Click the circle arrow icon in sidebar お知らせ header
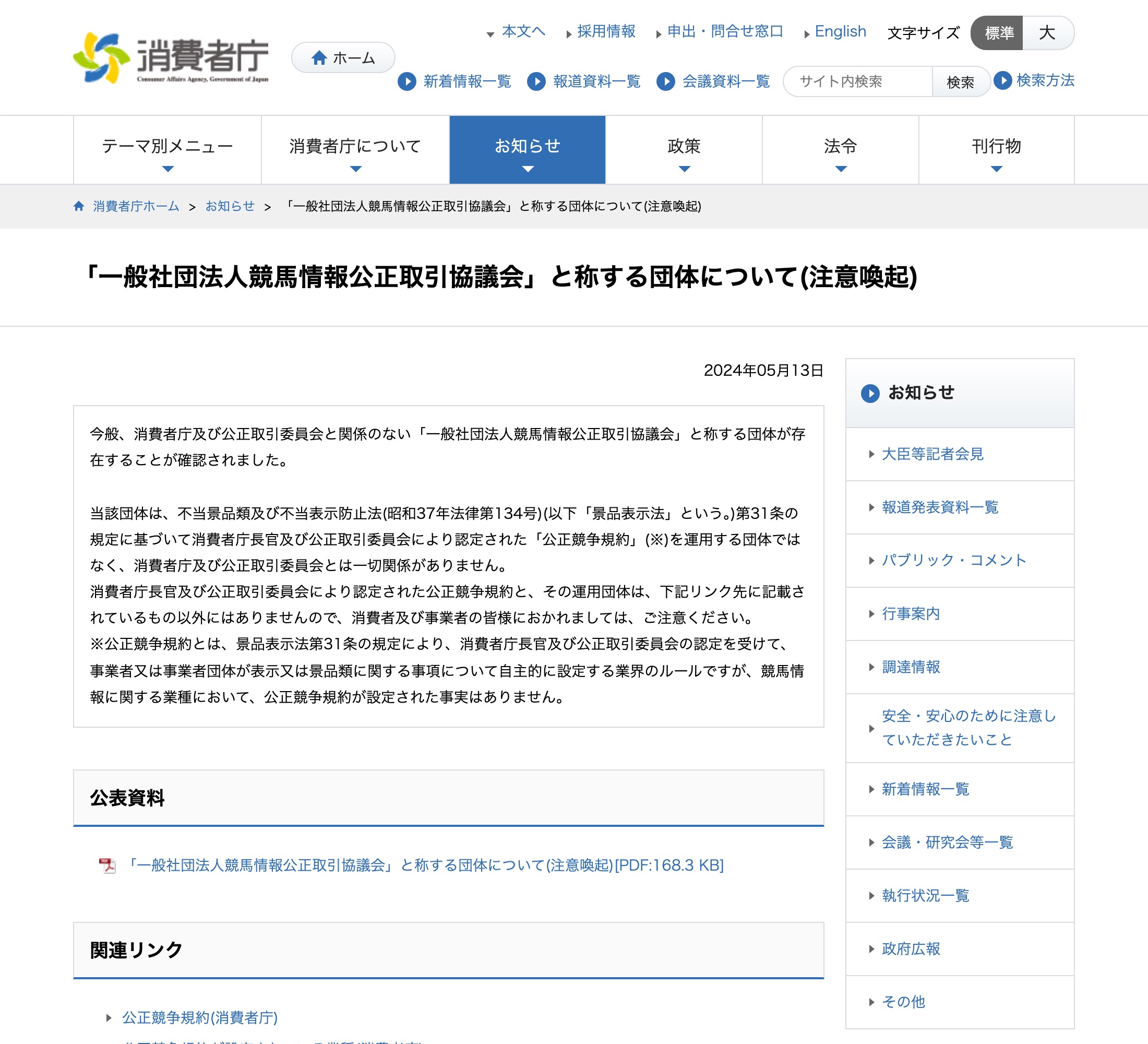This screenshot has width=1148, height=1044. click(870, 393)
